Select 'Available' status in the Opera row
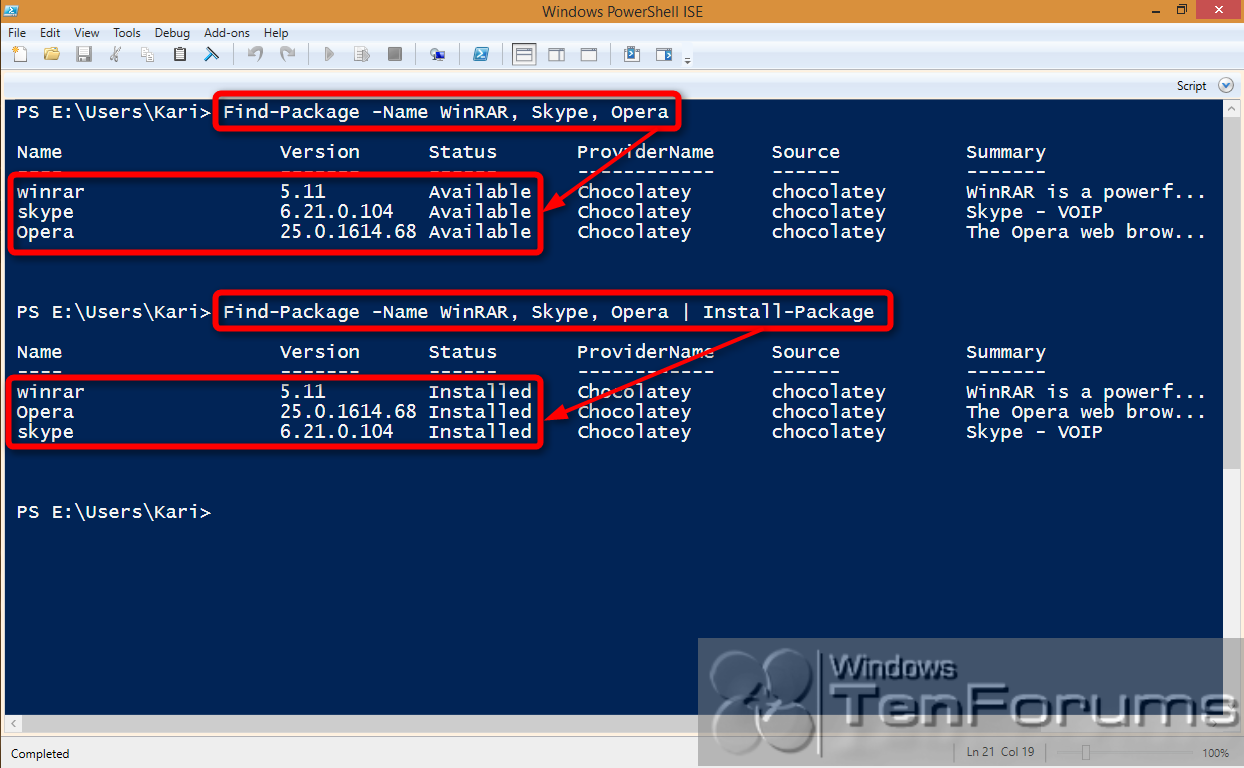The height and width of the screenshot is (768, 1244). [x=480, y=232]
